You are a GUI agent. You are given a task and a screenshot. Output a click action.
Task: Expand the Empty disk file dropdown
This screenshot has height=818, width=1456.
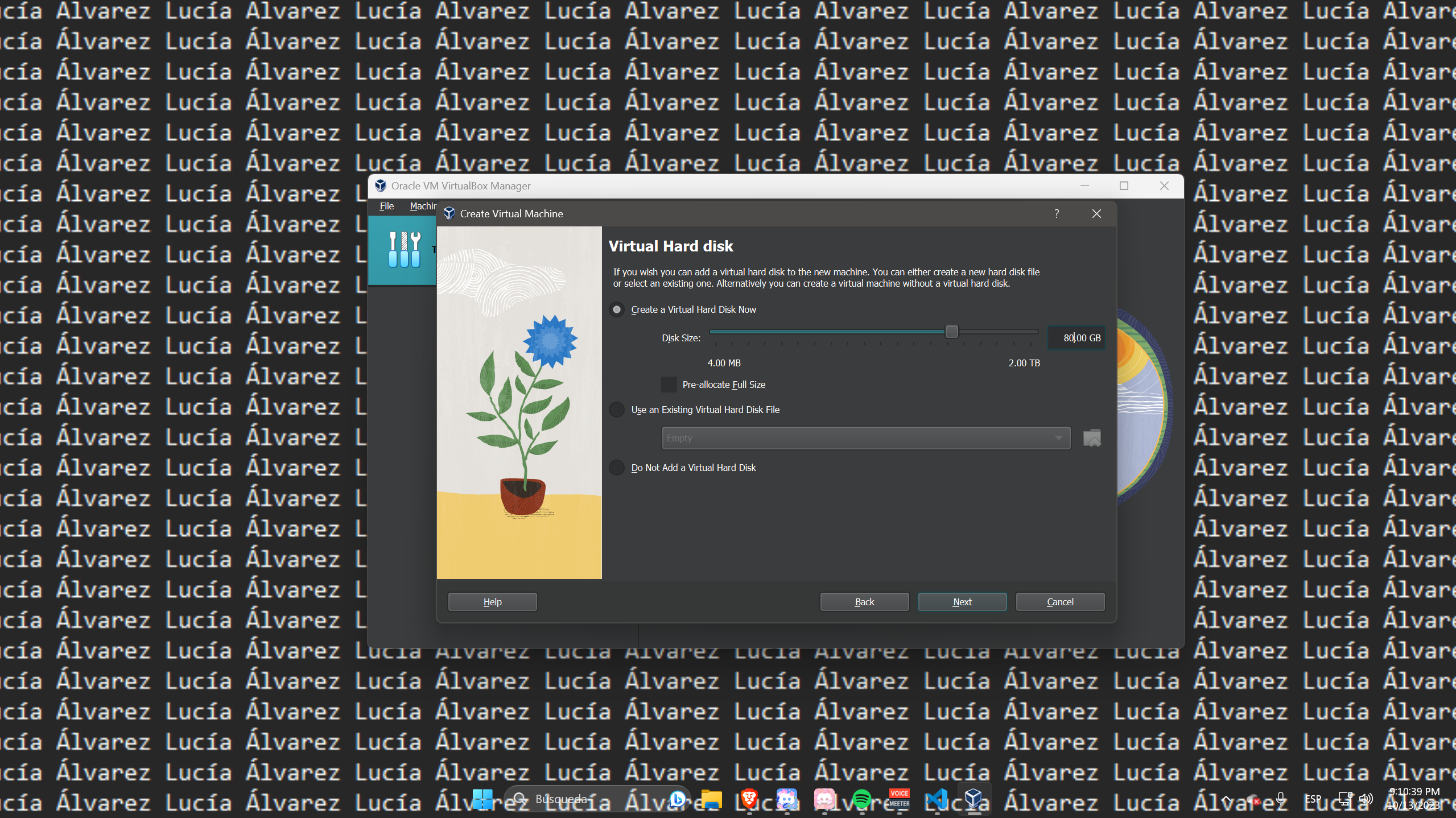[x=865, y=438]
